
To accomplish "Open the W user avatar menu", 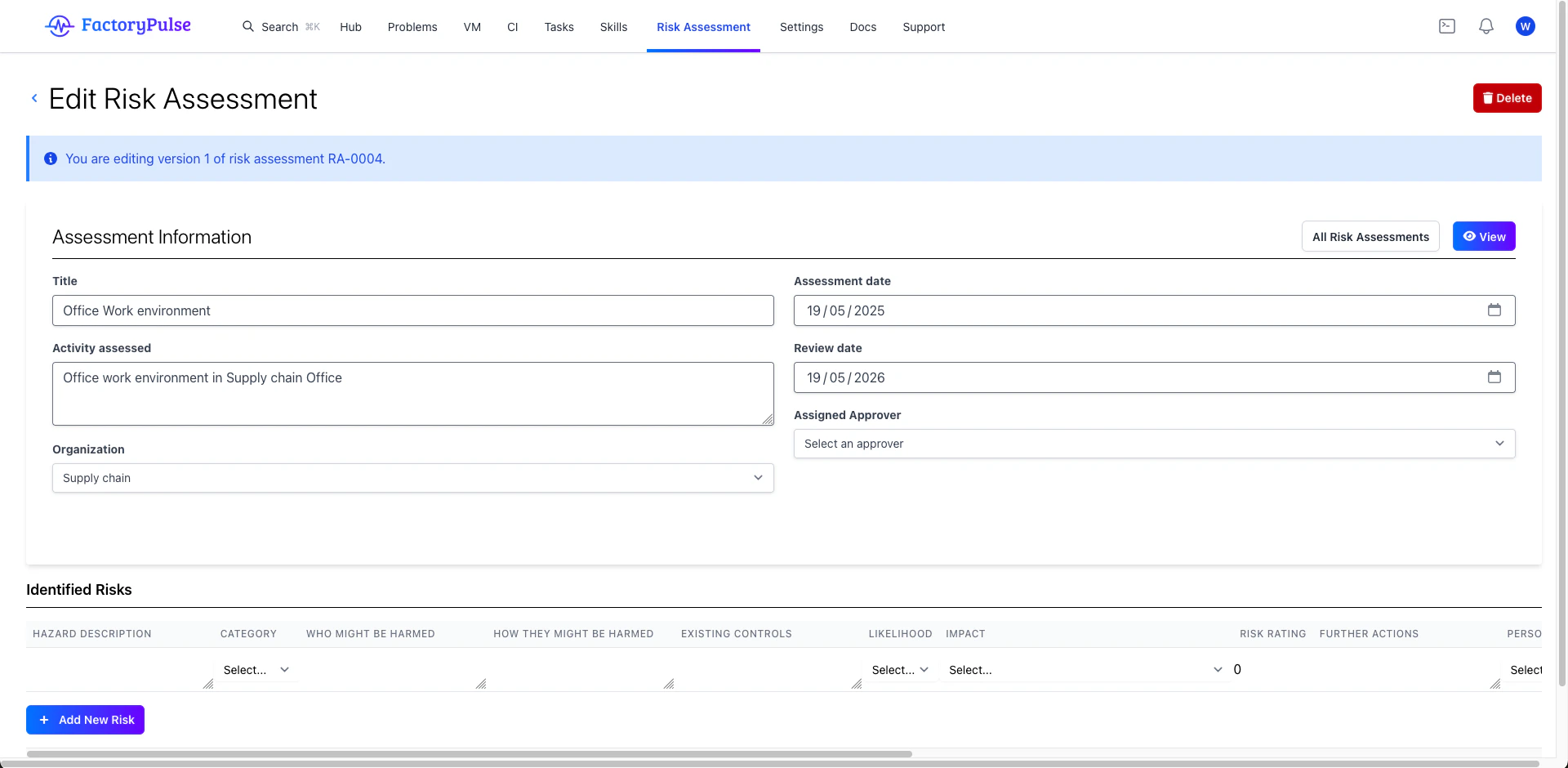I will 1525,26.
